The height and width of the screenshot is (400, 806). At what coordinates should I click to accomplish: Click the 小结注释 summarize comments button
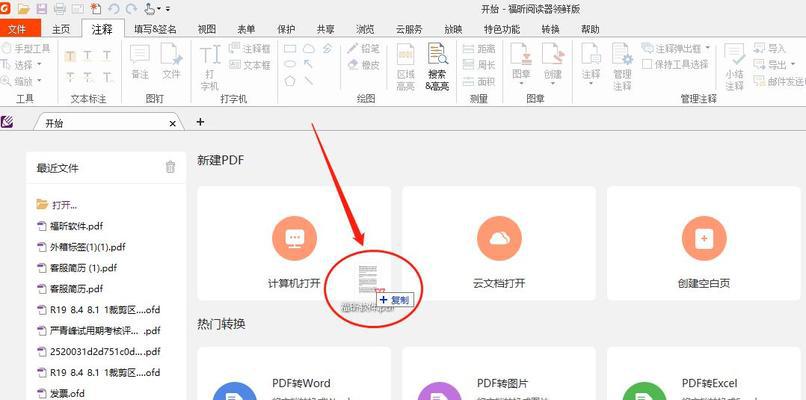[735, 67]
